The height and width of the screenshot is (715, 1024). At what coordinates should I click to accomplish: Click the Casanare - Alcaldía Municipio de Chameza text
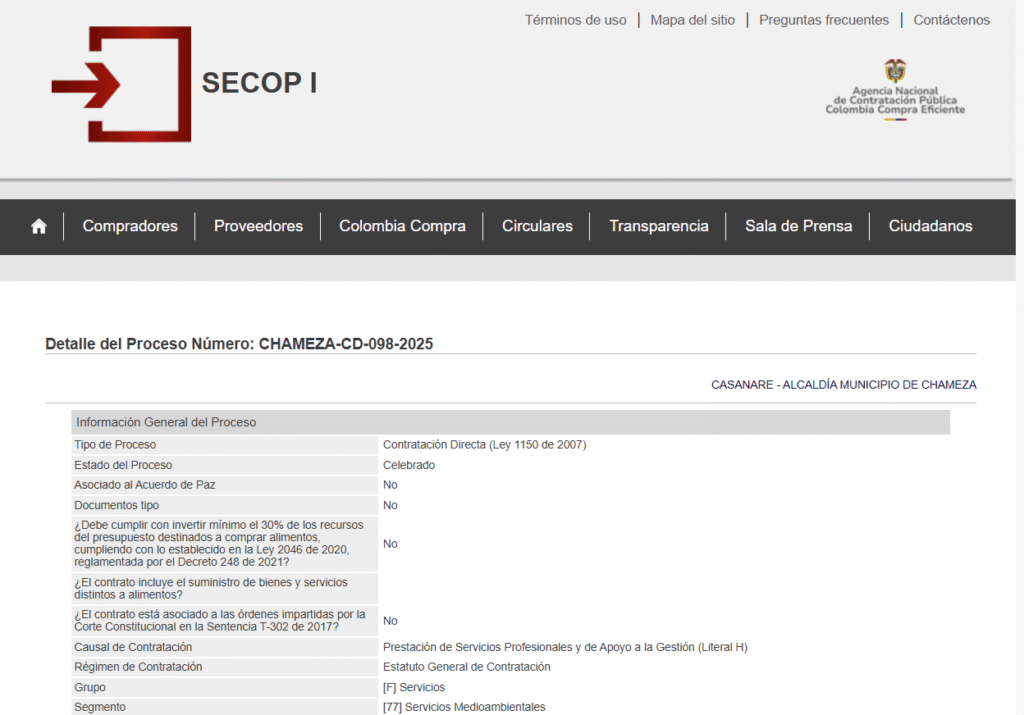pos(843,385)
